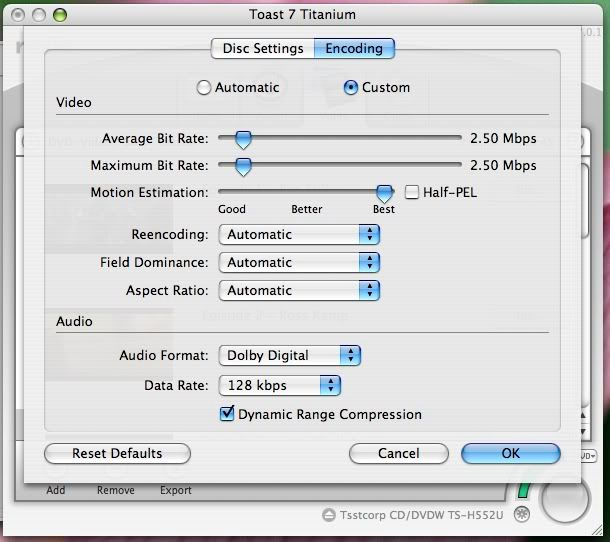Click Remove in the main Toast window
610x542 pixels.
(116, 490)
